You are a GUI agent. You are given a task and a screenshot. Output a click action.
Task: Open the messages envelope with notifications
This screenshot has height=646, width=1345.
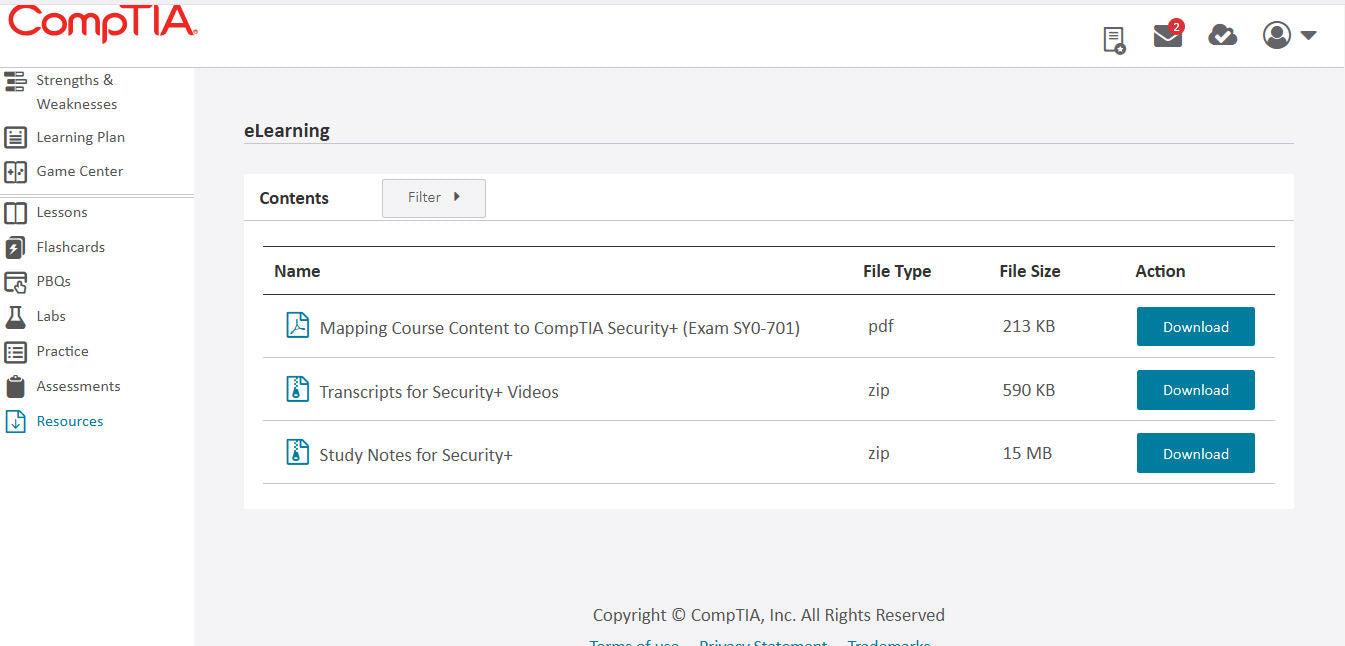[x=1167, y=36]
